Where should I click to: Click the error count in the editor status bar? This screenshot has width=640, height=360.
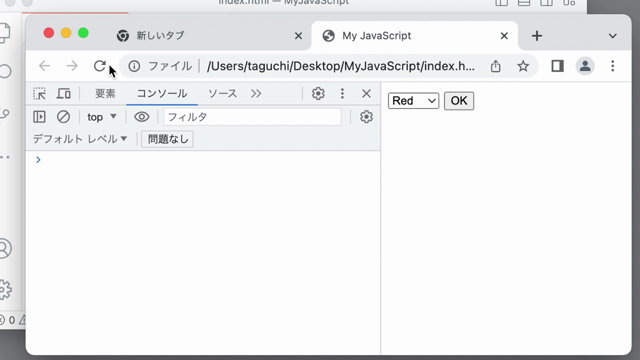(8, 320)
